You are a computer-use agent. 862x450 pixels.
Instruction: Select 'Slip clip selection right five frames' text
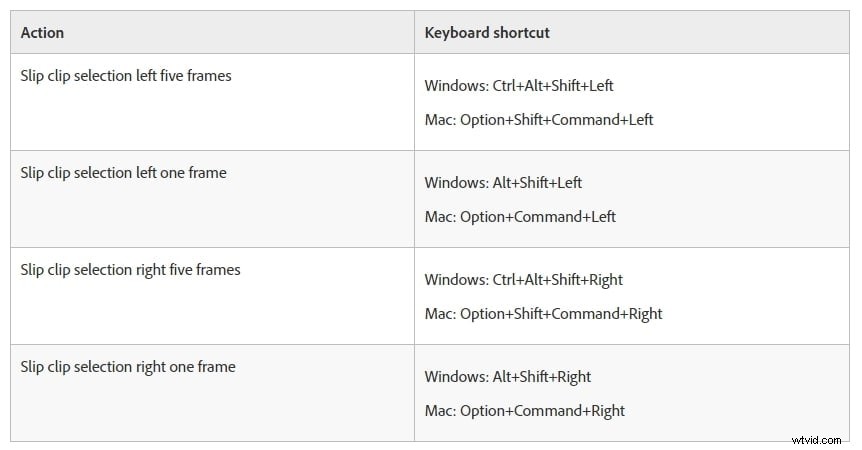[x=130, y=270]
